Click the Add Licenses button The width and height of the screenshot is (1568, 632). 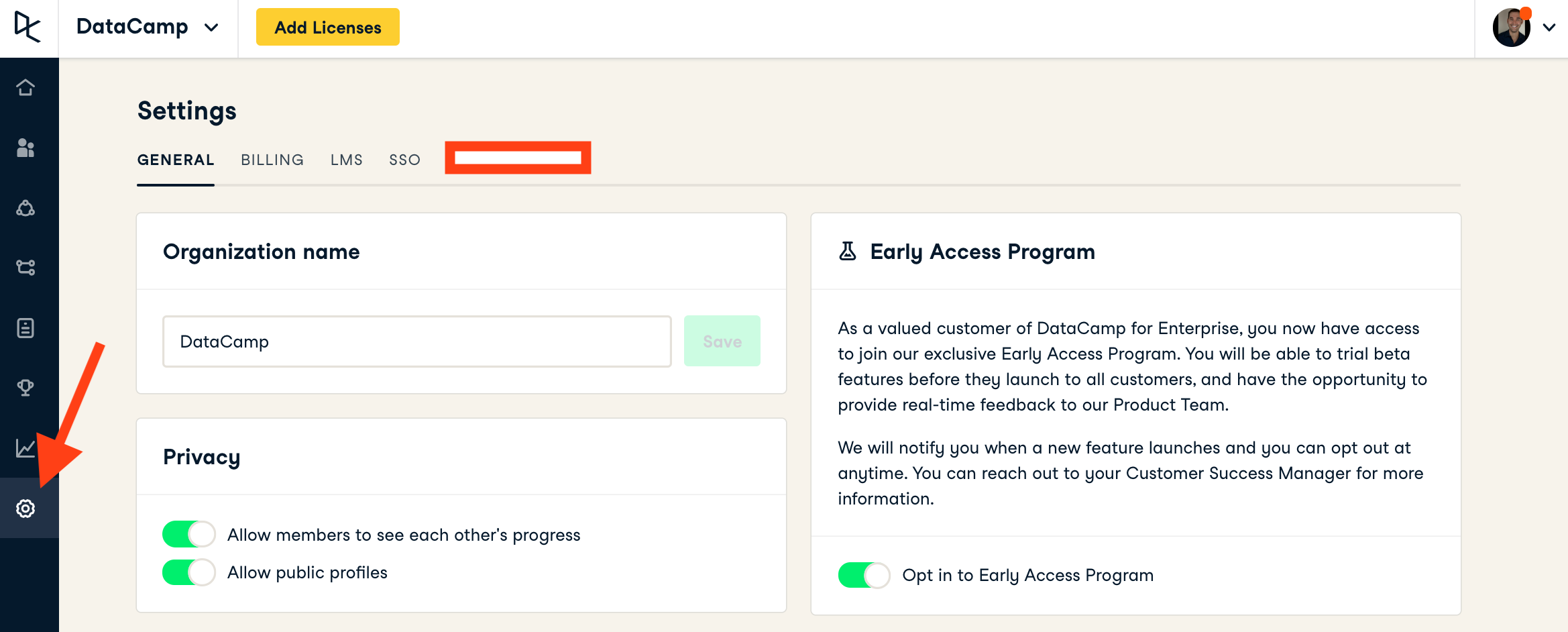(327, 28)
